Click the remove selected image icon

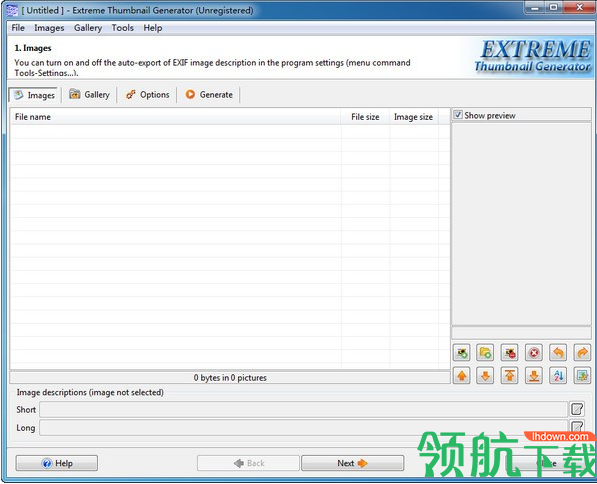pyautogui.click(x=510, y=353)
